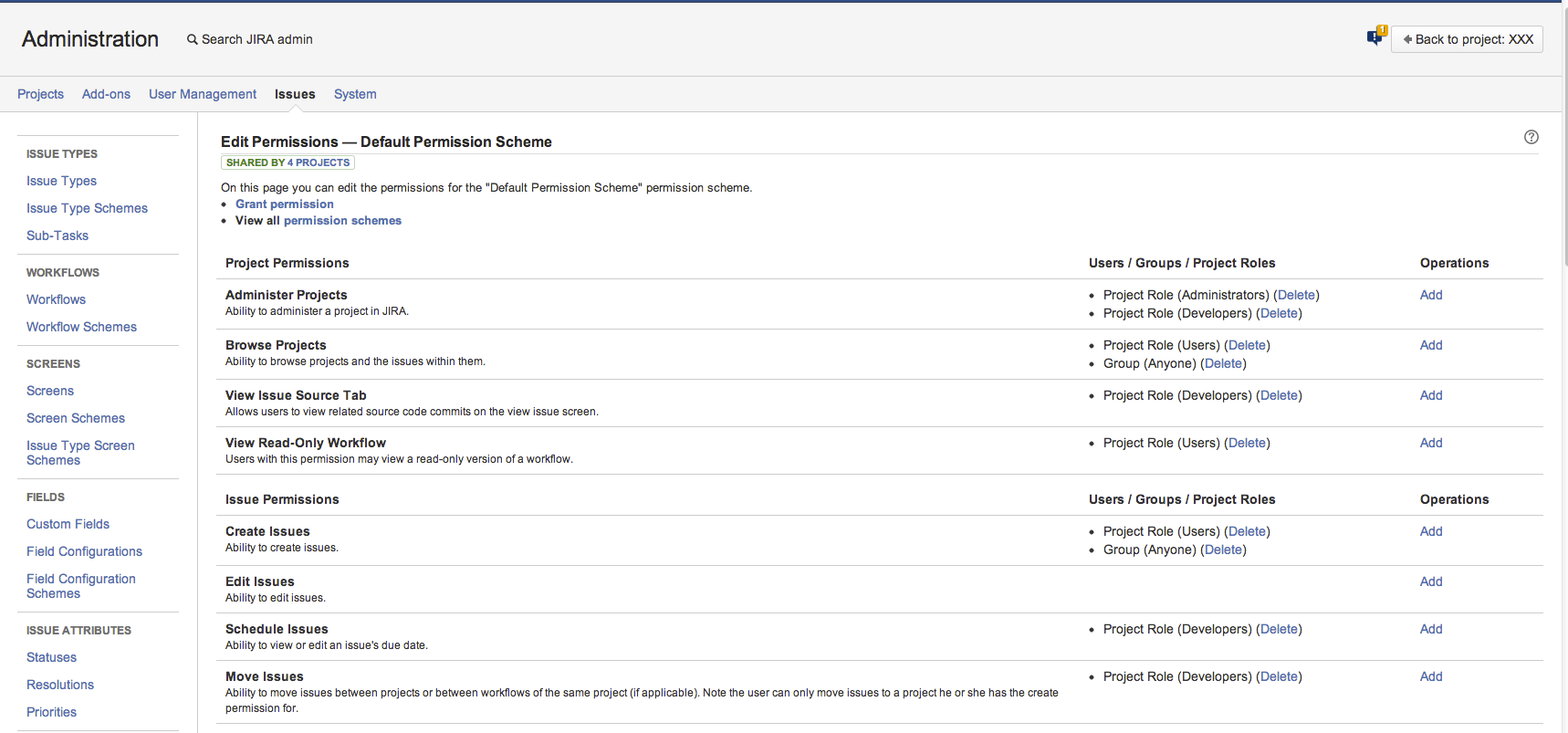The height and width of the screenshot is (733, 1568).
Task: Add to Create Issues permission
Action: [1431, 531]
